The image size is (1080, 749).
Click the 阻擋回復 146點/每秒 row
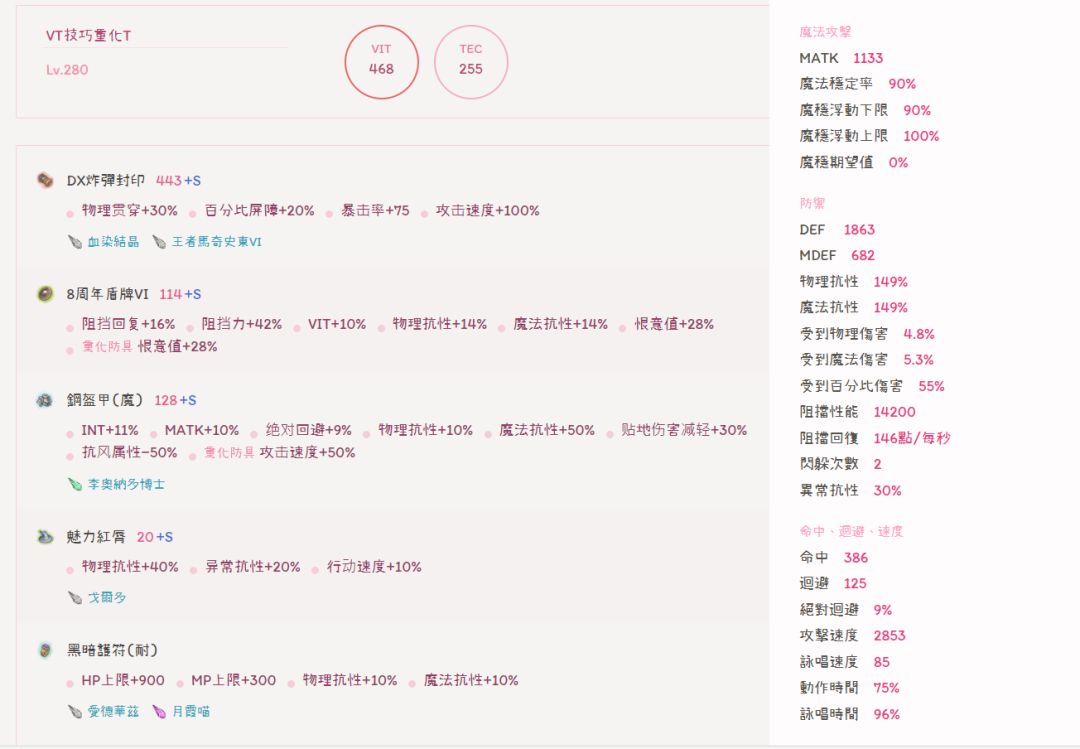[x=875, y=438]
